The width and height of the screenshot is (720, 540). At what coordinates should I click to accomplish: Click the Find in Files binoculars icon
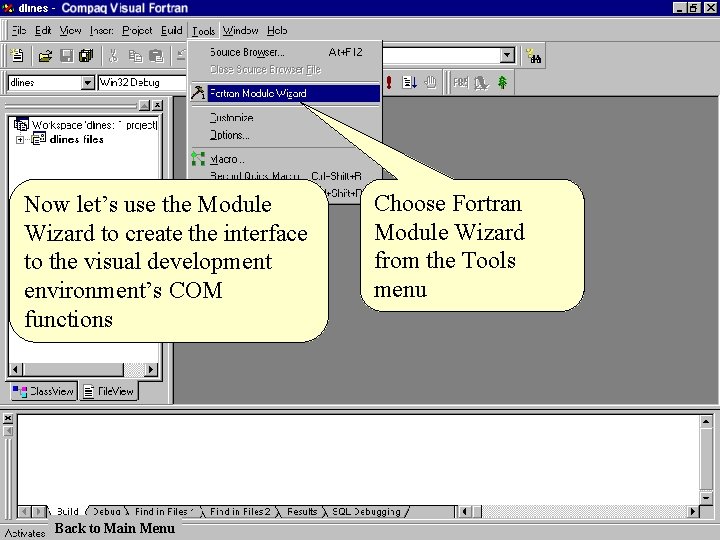coord(534,56)
